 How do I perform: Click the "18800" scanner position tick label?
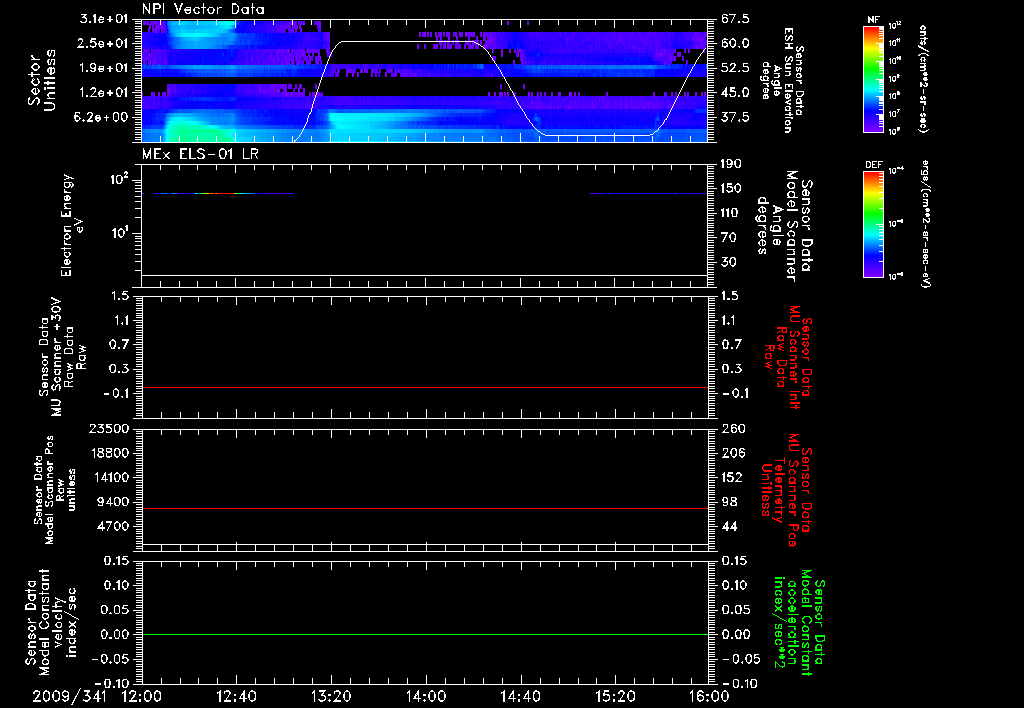tap(109, 453)
